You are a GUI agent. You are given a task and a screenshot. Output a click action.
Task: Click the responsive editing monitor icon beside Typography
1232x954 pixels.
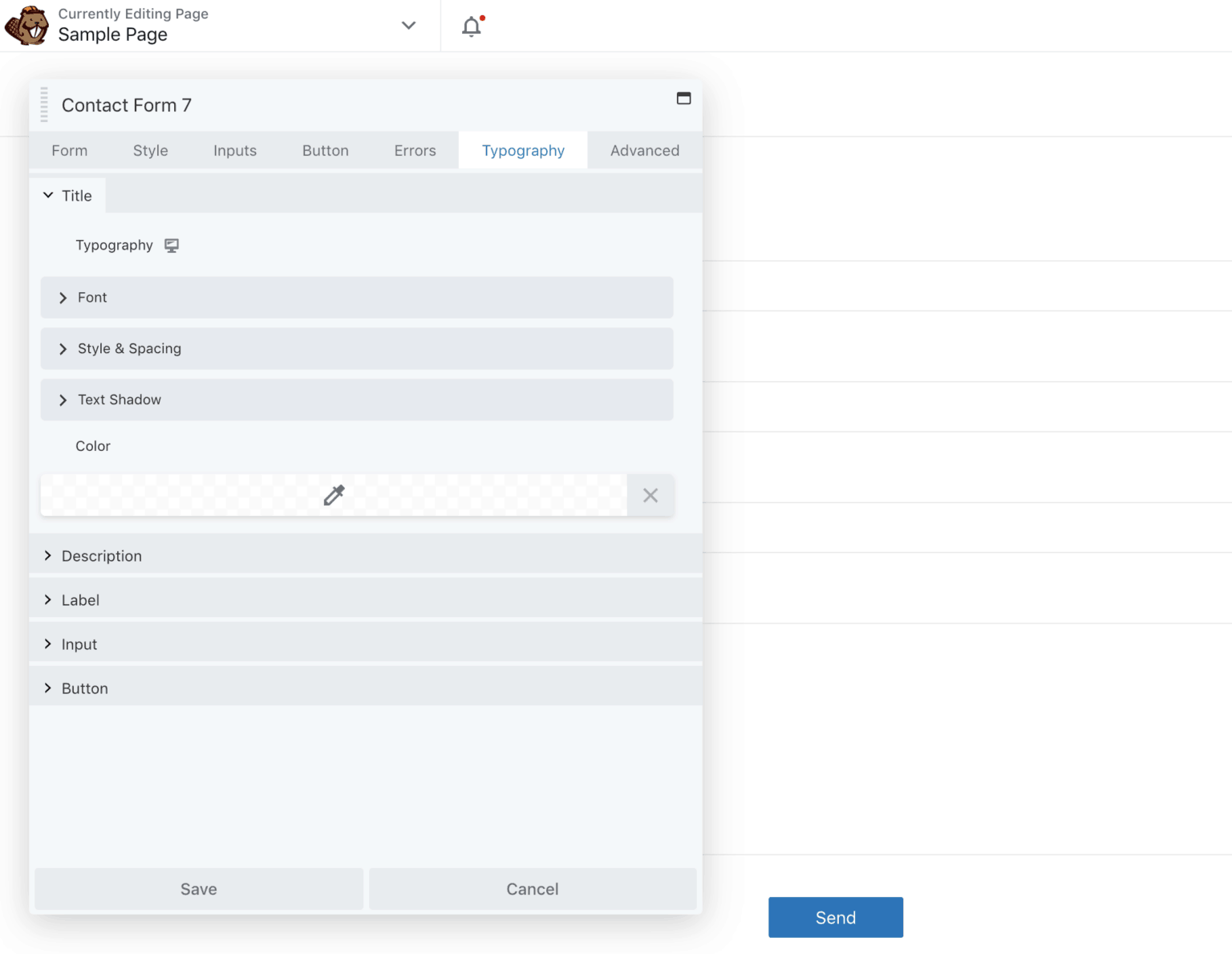point(172,245)
